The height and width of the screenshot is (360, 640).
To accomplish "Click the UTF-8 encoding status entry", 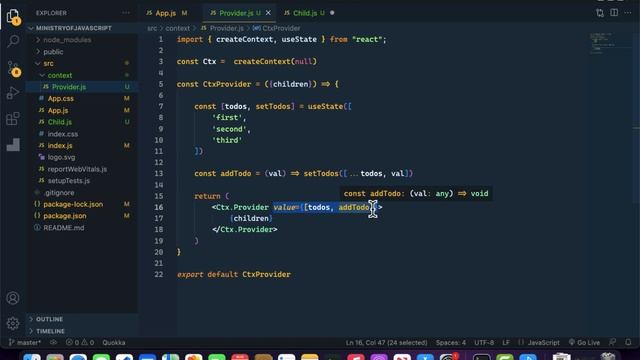I will [x=484, y=342].
